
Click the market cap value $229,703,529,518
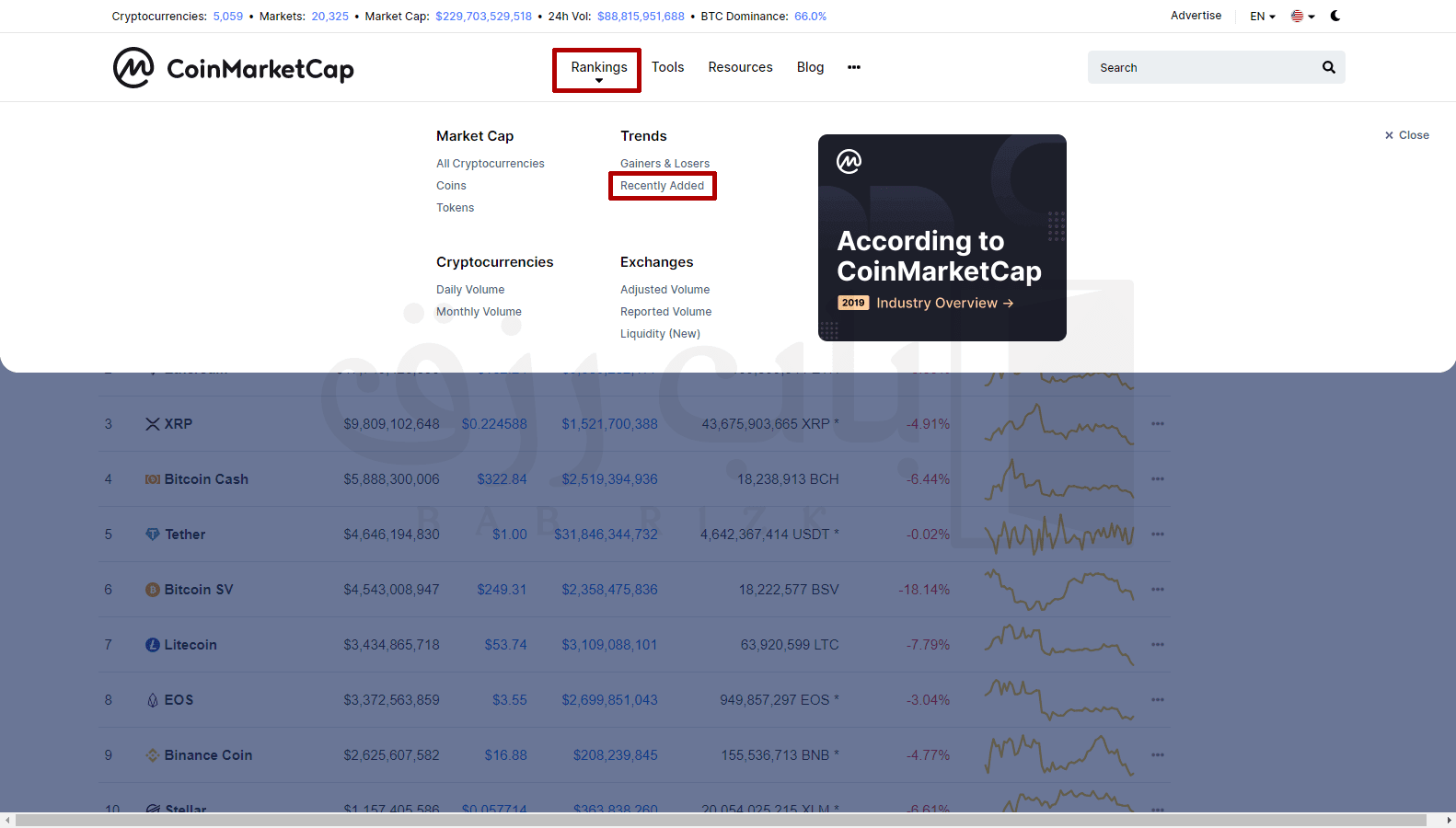tap(483, 17)
